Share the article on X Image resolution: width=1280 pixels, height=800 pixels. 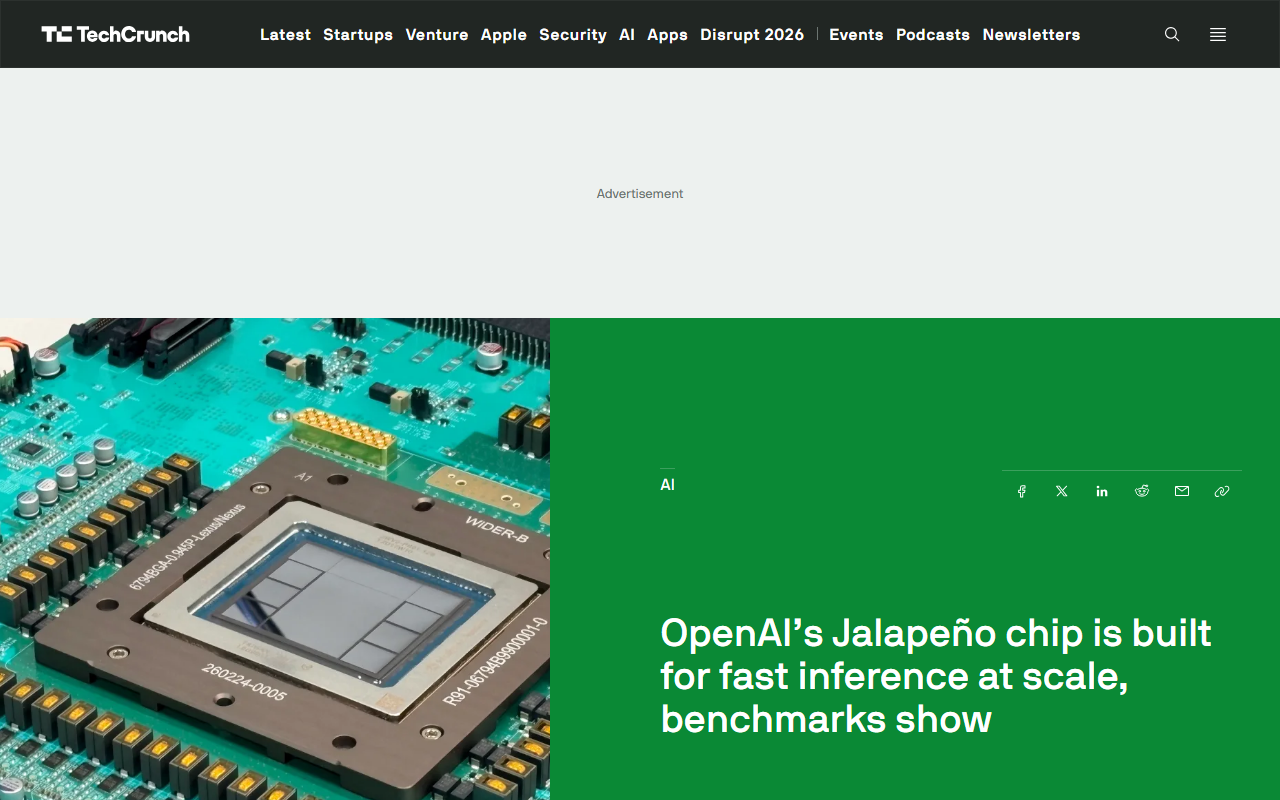click(1062, 491)
